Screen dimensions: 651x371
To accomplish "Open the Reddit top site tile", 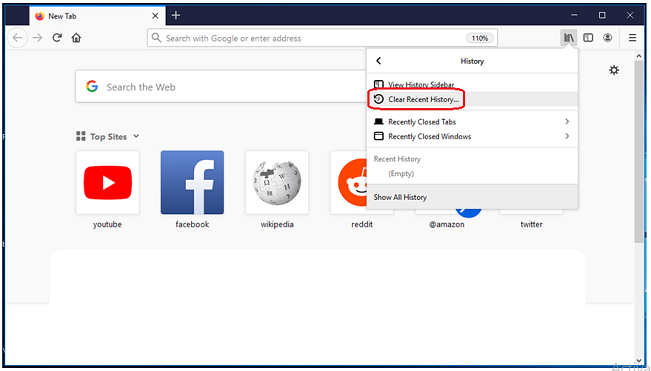I will point(349,183).
